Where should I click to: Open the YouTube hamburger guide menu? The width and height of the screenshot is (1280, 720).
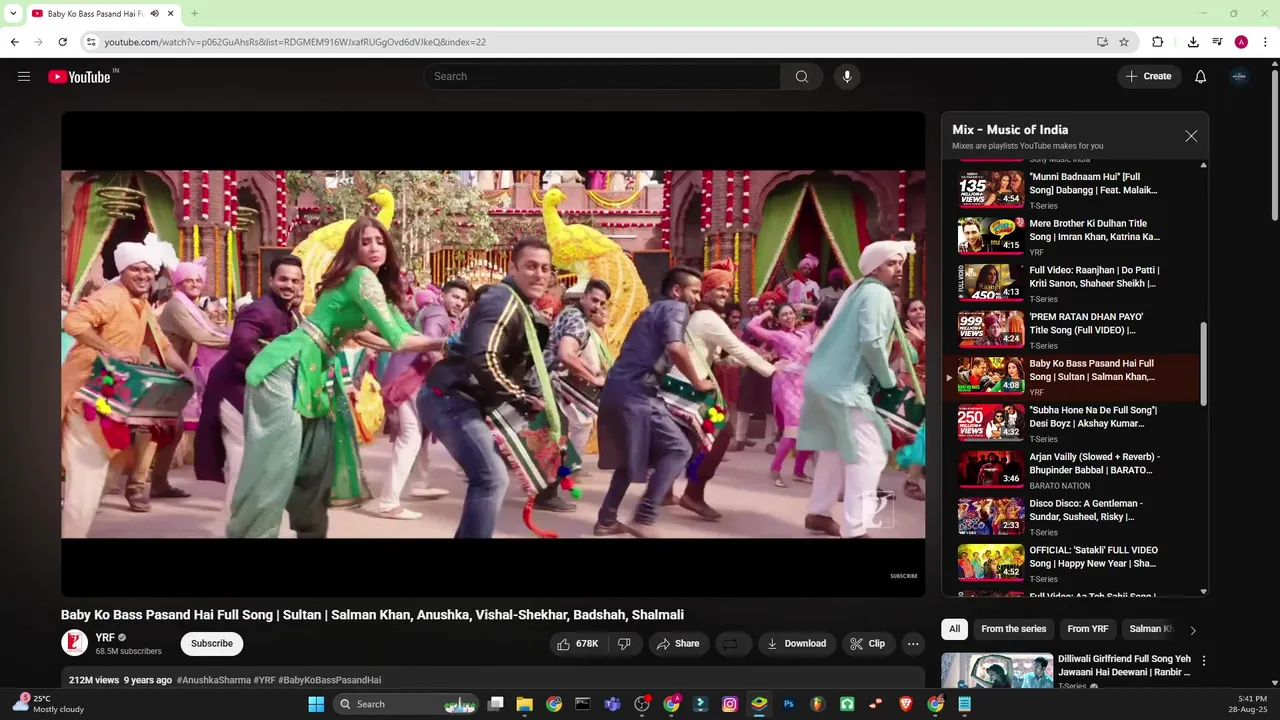click(24, 76)
